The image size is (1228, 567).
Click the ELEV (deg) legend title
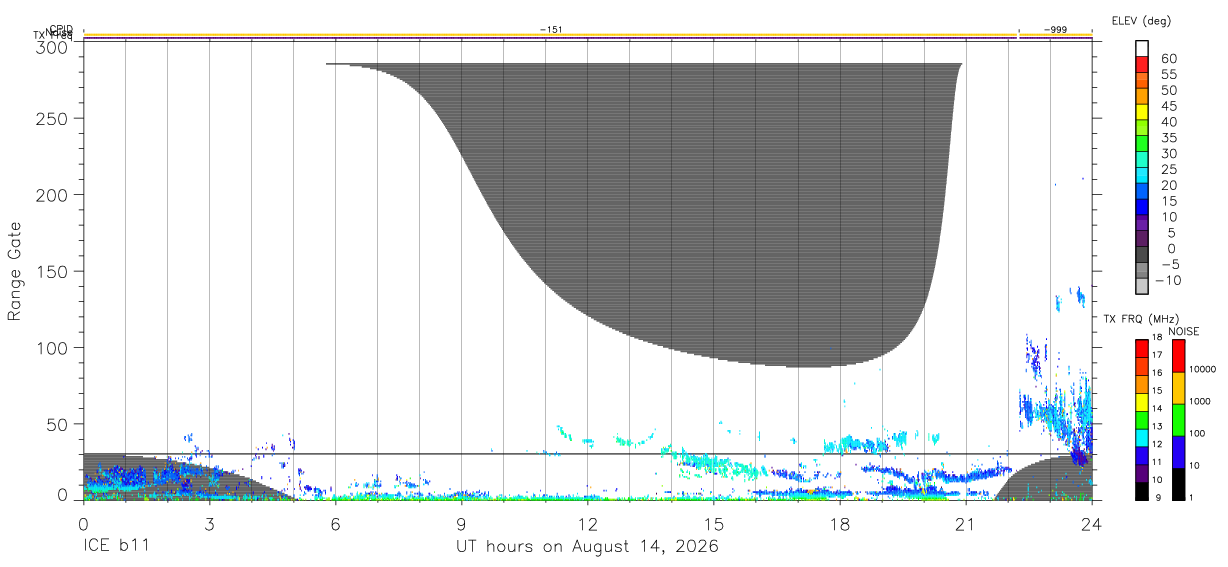point(1141,21)
